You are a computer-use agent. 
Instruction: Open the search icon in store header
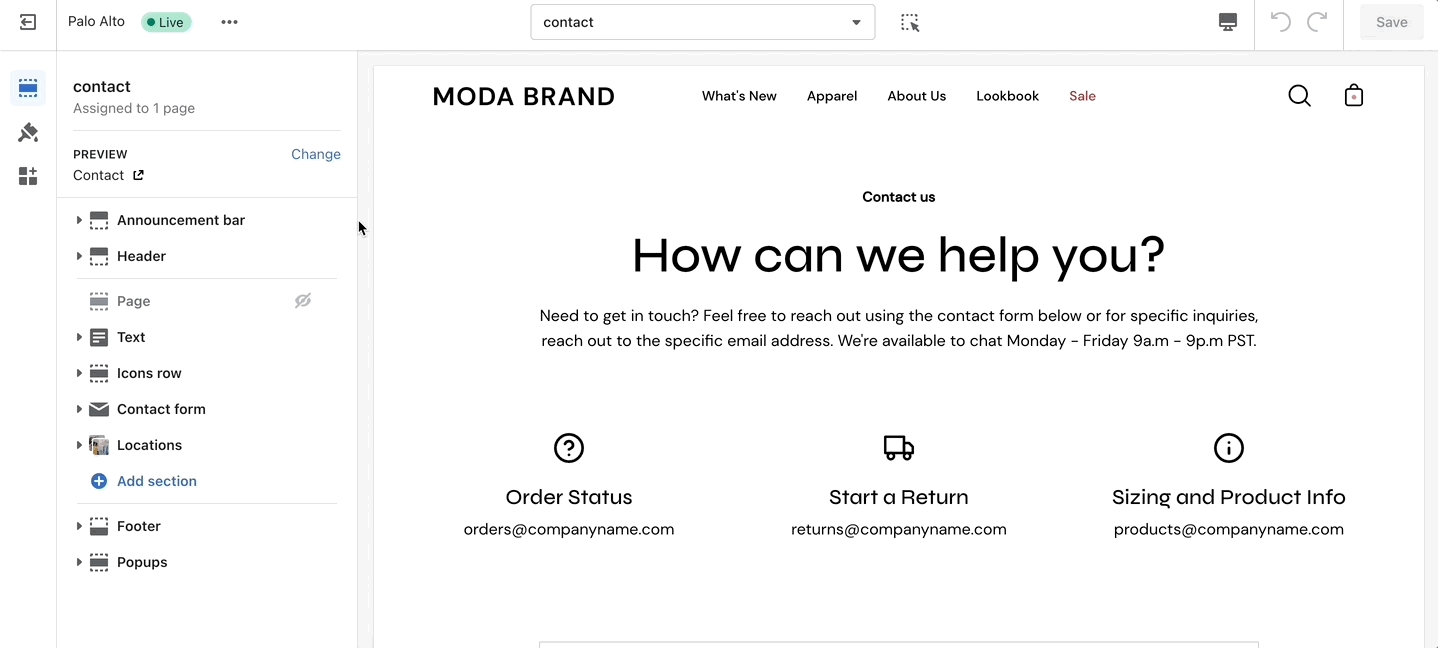click(x=1299, y=96)
